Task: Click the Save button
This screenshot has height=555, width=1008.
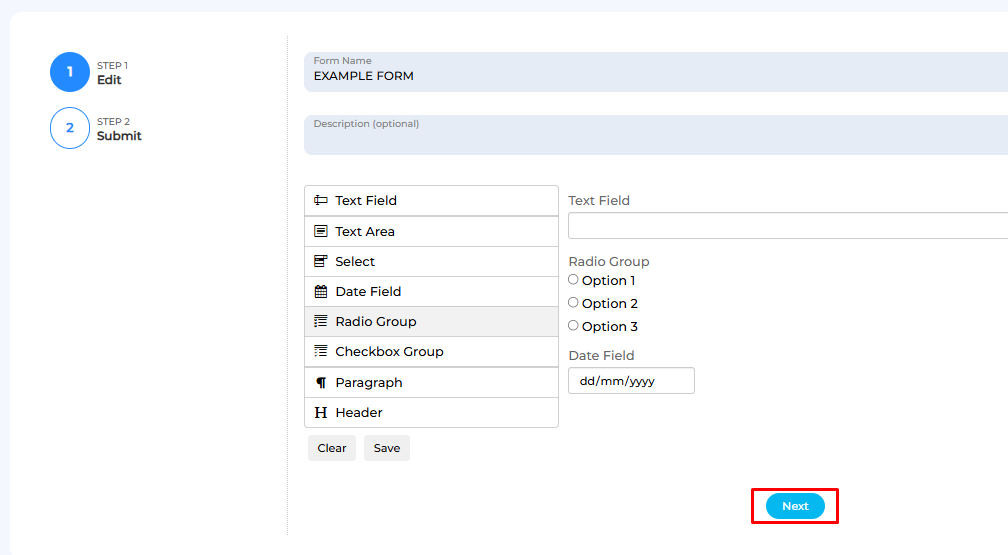Action: (x=387, y=448)
